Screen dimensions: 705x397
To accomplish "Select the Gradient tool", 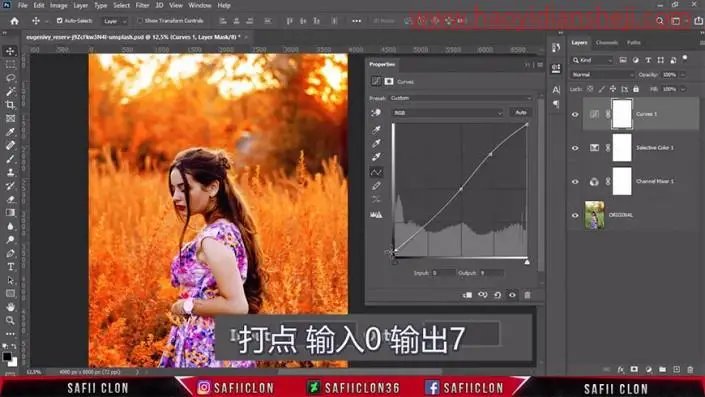I will [x=10, y=213].
